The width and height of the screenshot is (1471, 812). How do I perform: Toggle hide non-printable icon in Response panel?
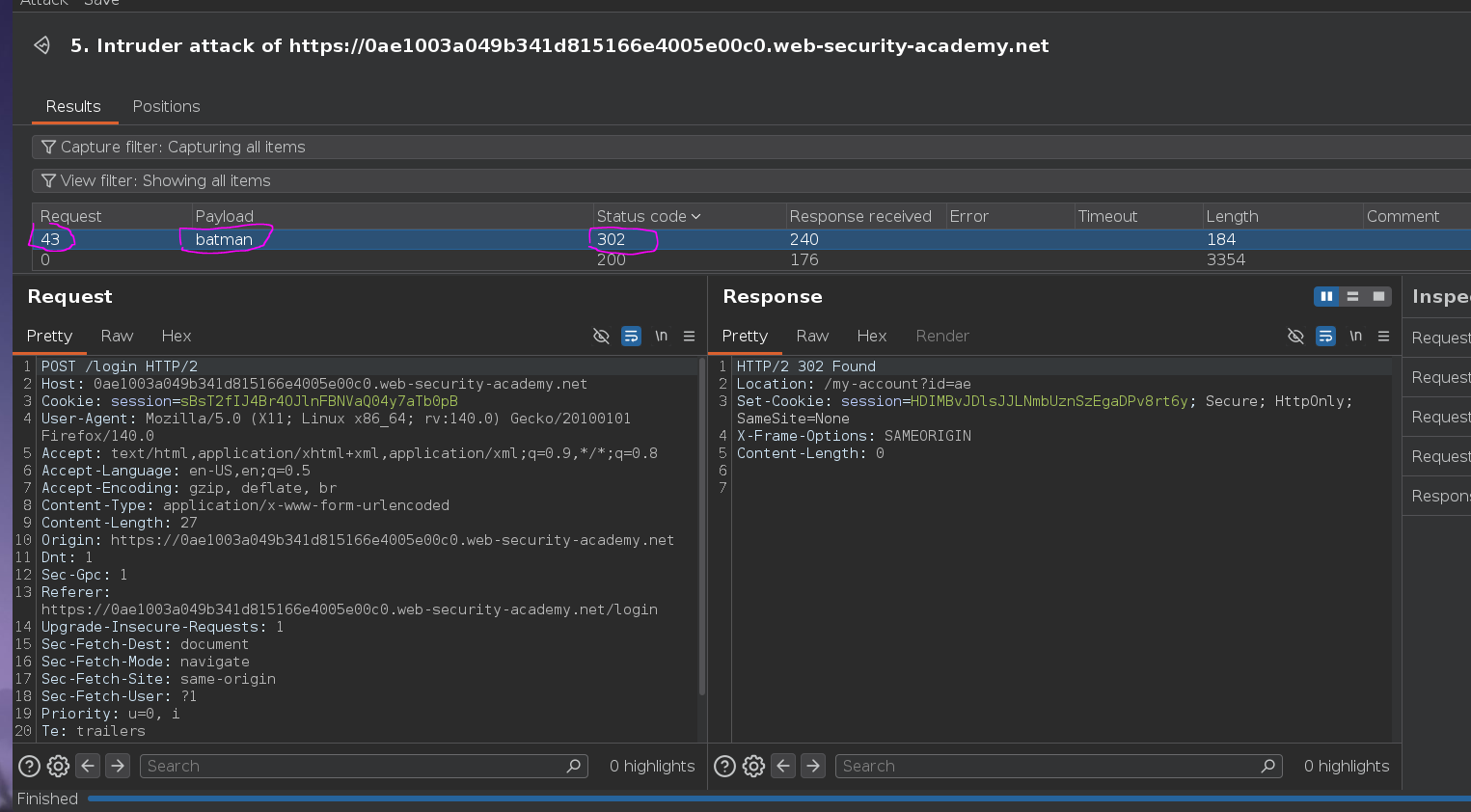1295,336
